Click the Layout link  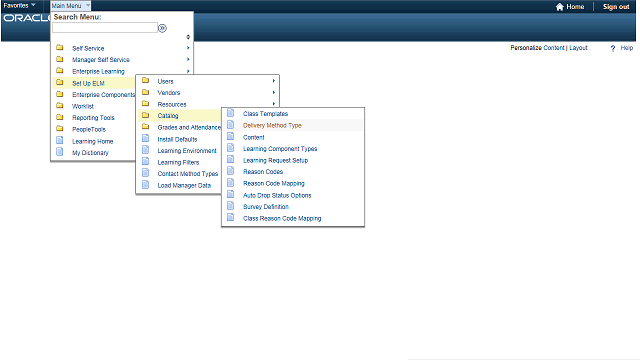click(578, 48)
